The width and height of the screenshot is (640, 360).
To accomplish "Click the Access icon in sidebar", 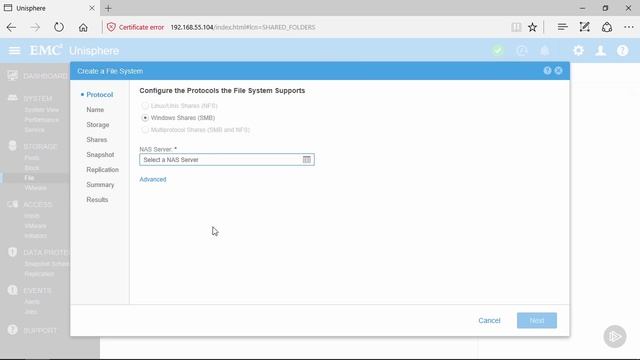I will pos(13,204).
